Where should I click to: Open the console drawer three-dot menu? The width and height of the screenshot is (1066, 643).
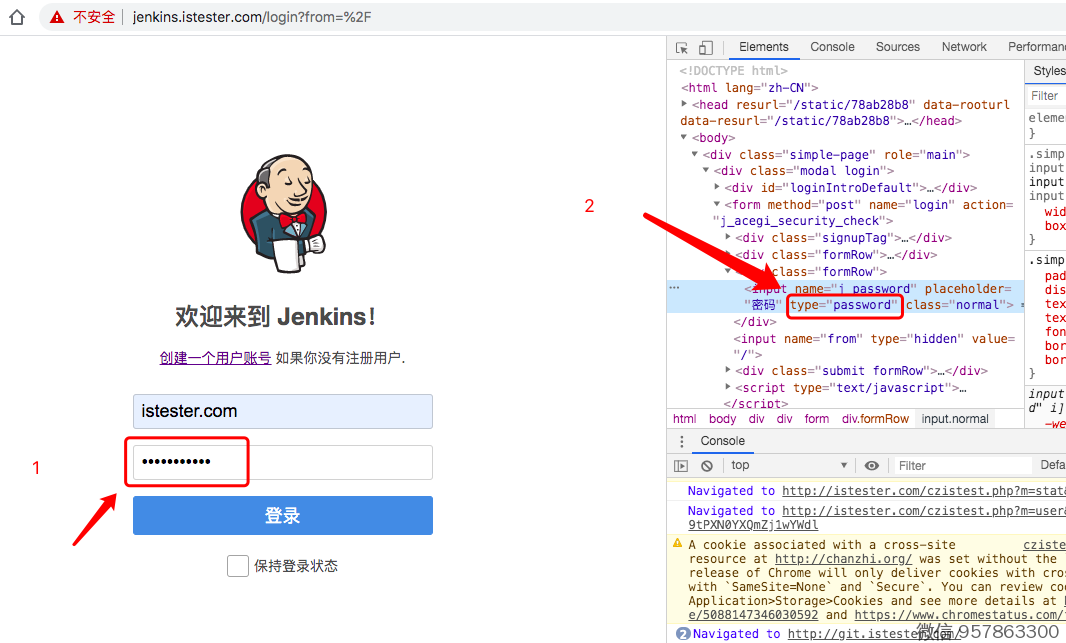(682, 441)
